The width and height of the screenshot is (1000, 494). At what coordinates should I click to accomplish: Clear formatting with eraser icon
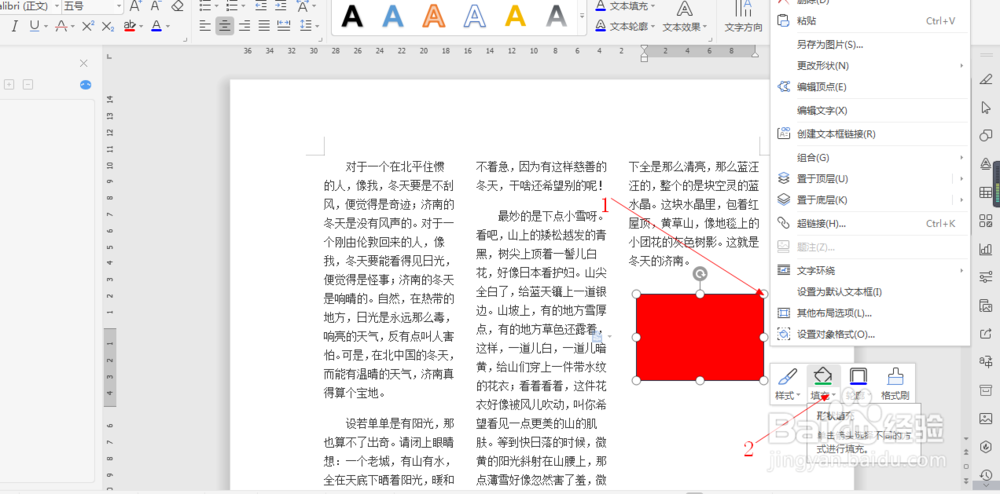[x=177, y=6]
